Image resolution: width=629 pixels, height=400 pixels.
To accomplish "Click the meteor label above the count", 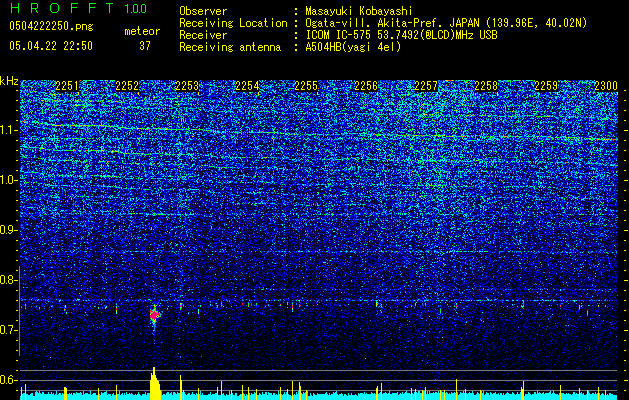I will 142,31.
